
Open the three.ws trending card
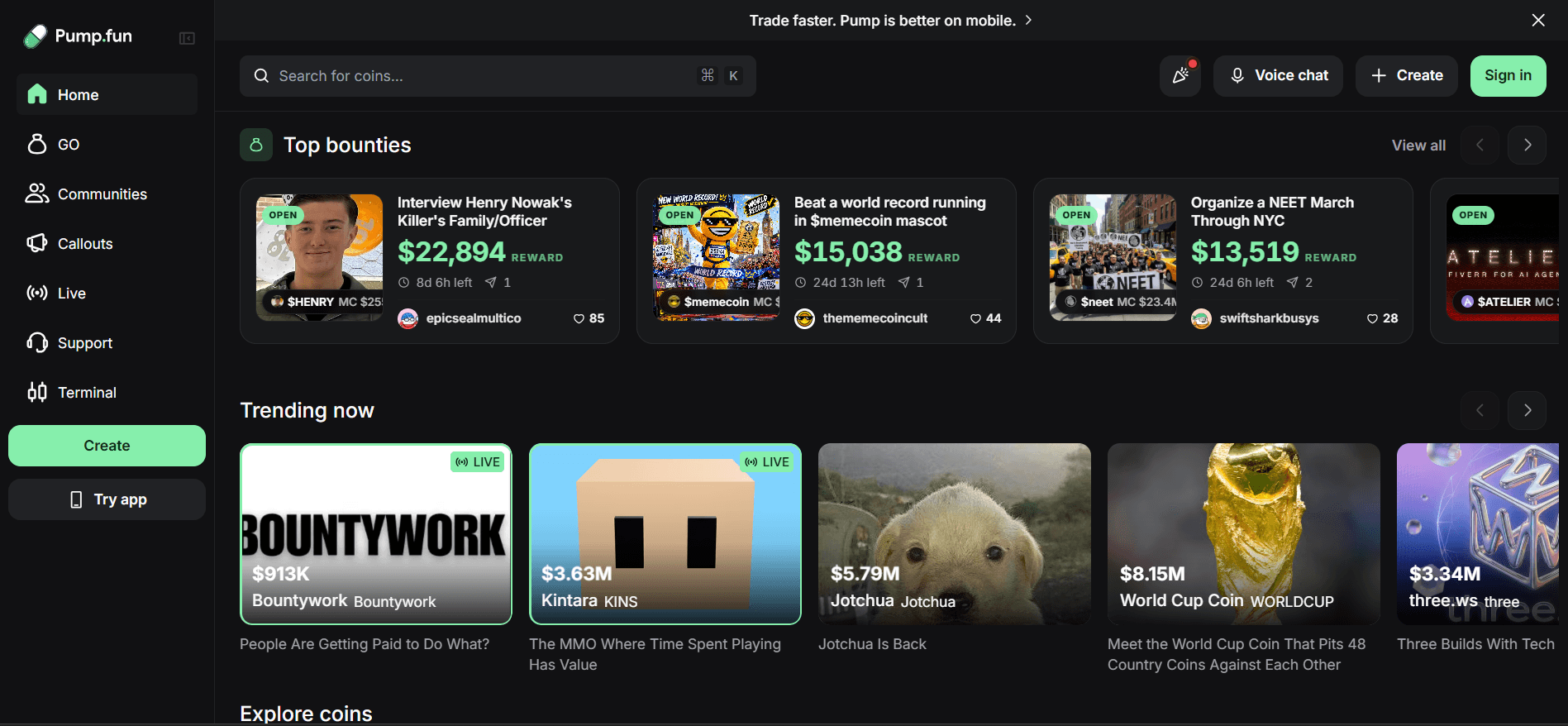pyautogui.click(x=1478, y=534)
